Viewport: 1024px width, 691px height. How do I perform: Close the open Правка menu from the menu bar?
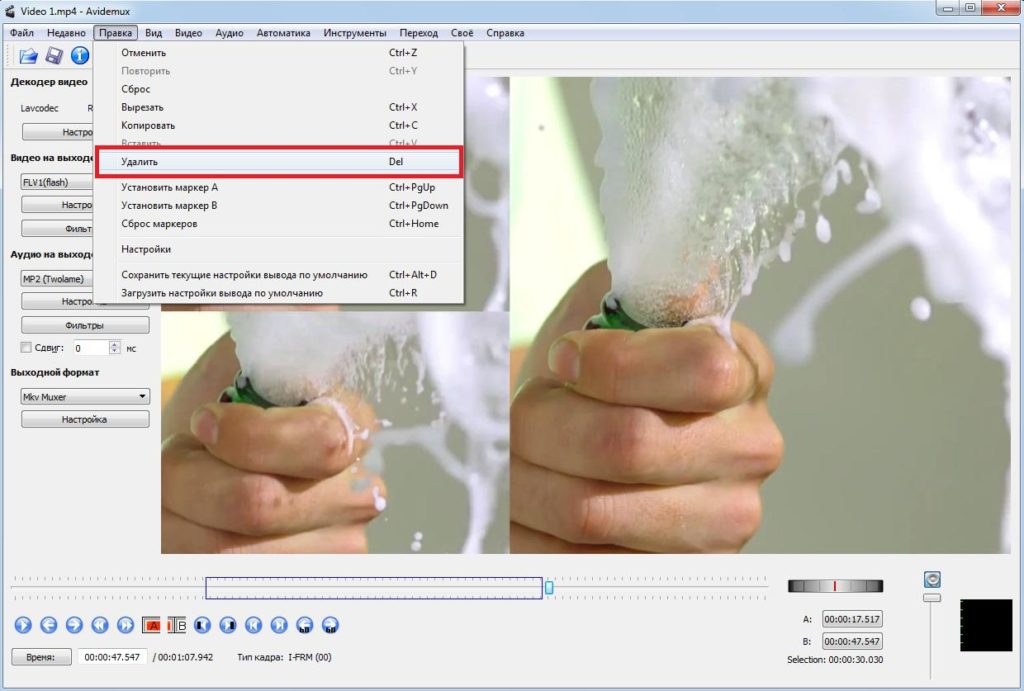tap(116, 33)
